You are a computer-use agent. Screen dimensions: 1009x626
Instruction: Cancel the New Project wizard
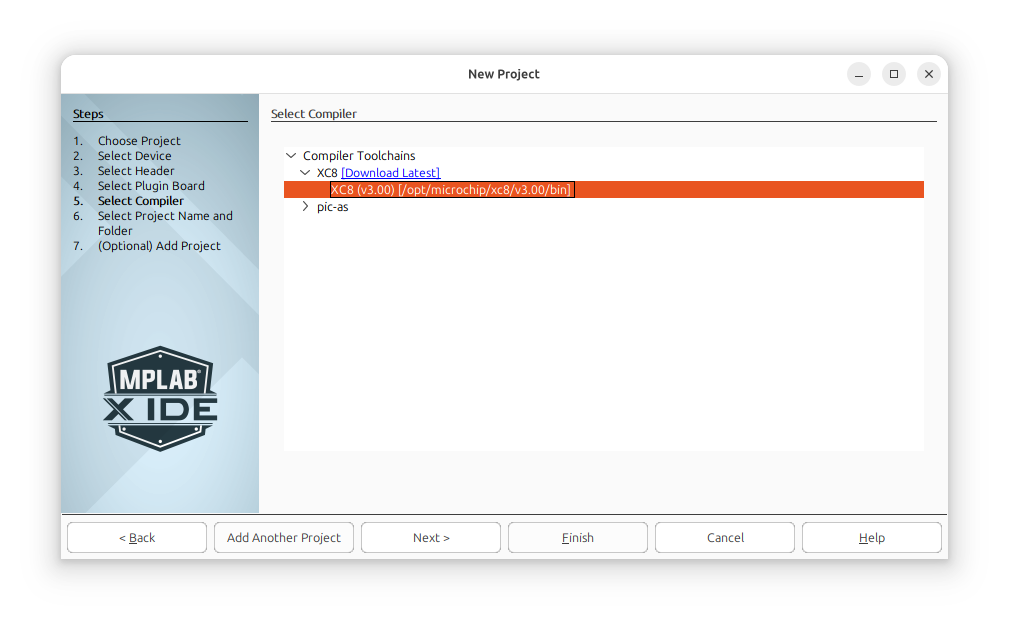click(x=725, y=537)
